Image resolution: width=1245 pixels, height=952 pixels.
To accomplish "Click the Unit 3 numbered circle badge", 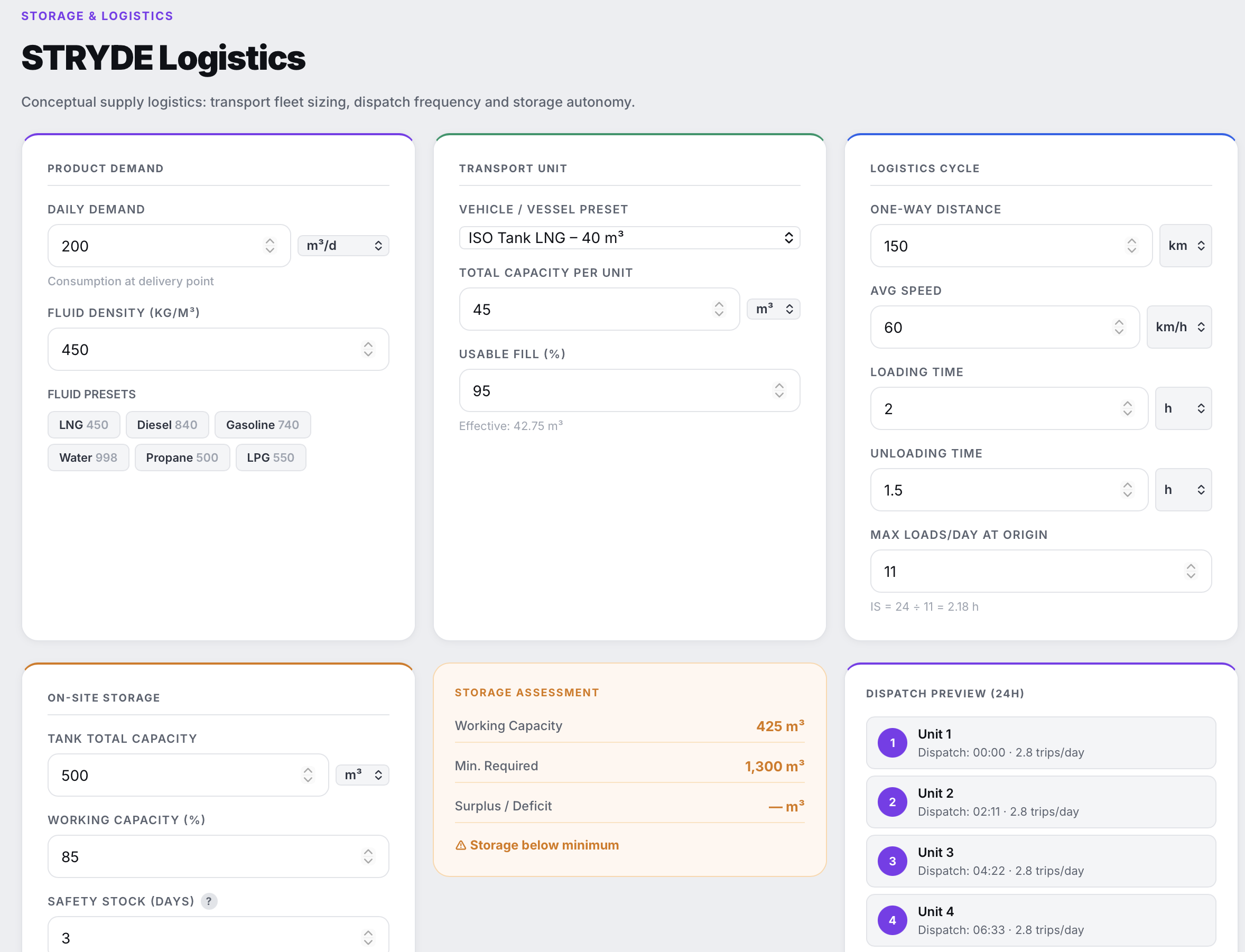I will coord(892,861).
